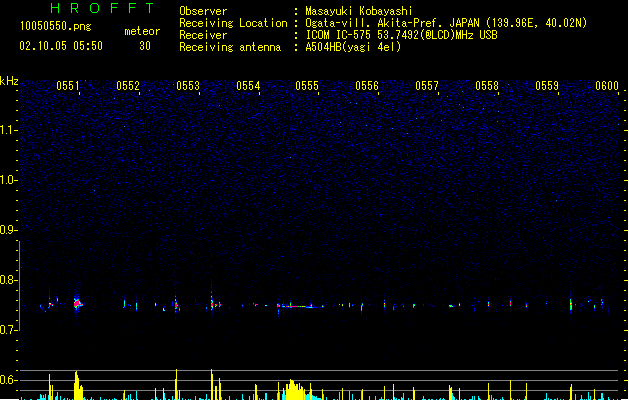Click the long horizontal echo near 0555
The height and width of the screenshot is (400, 629).
[300, 307]
